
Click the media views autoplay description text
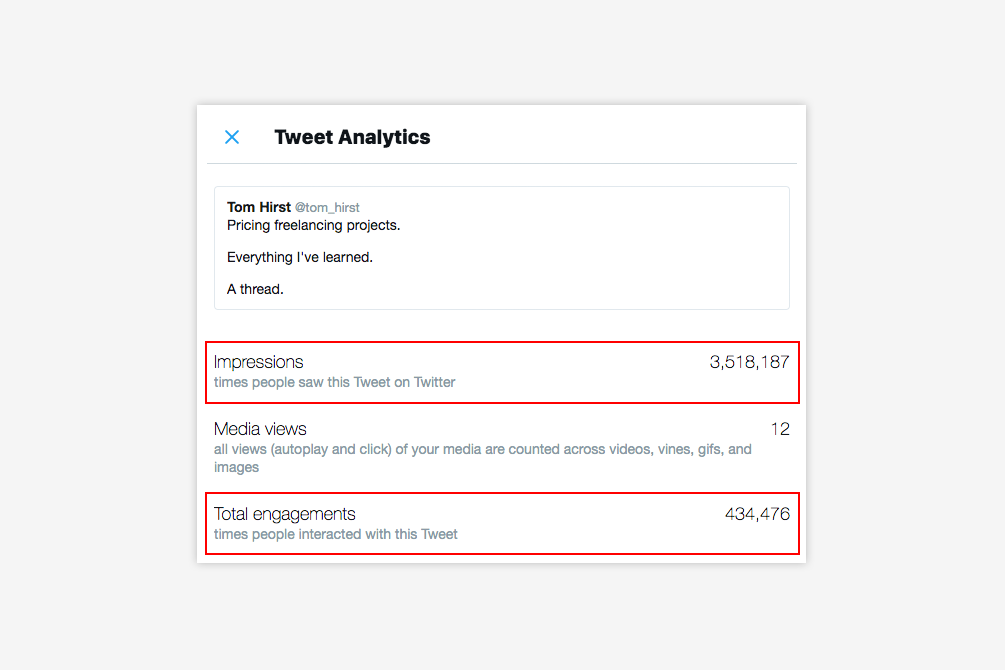[482, 449]
